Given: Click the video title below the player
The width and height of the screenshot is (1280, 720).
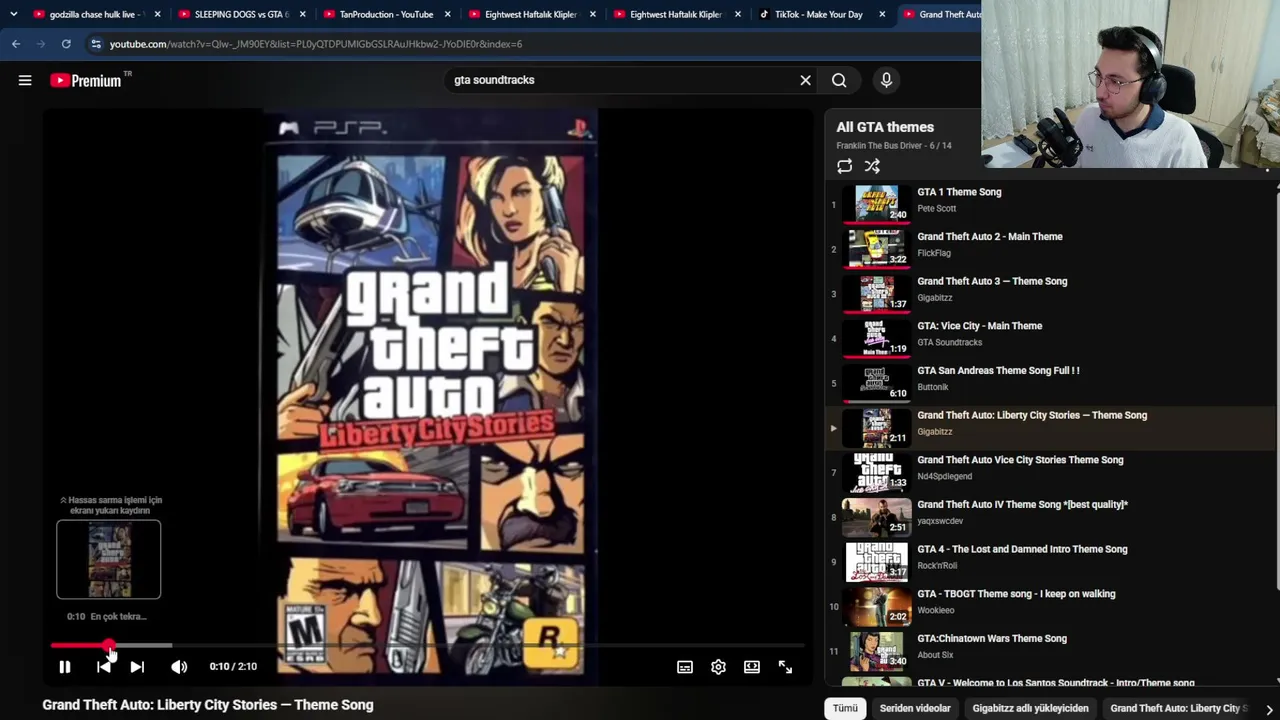Looking at the screenshot, I should 208,705.
